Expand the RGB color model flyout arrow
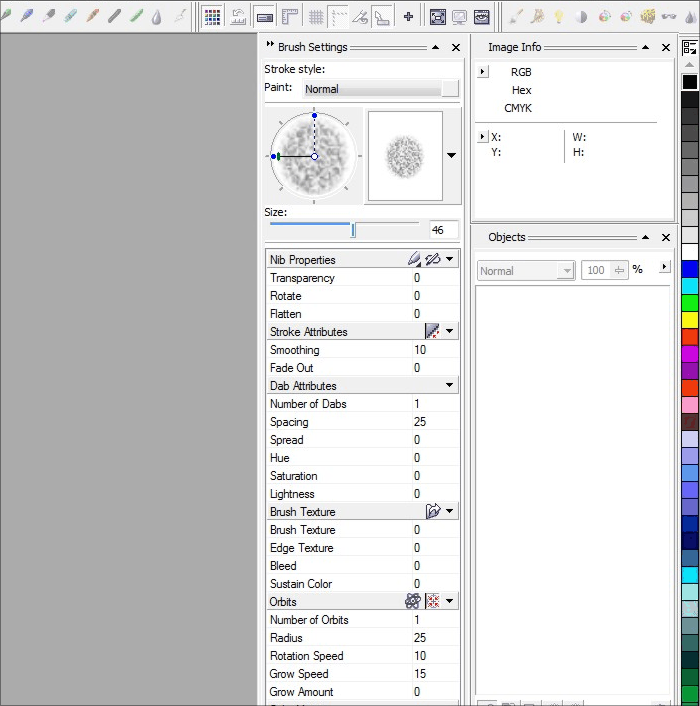The image size is (700, 706). coord(483,72)
